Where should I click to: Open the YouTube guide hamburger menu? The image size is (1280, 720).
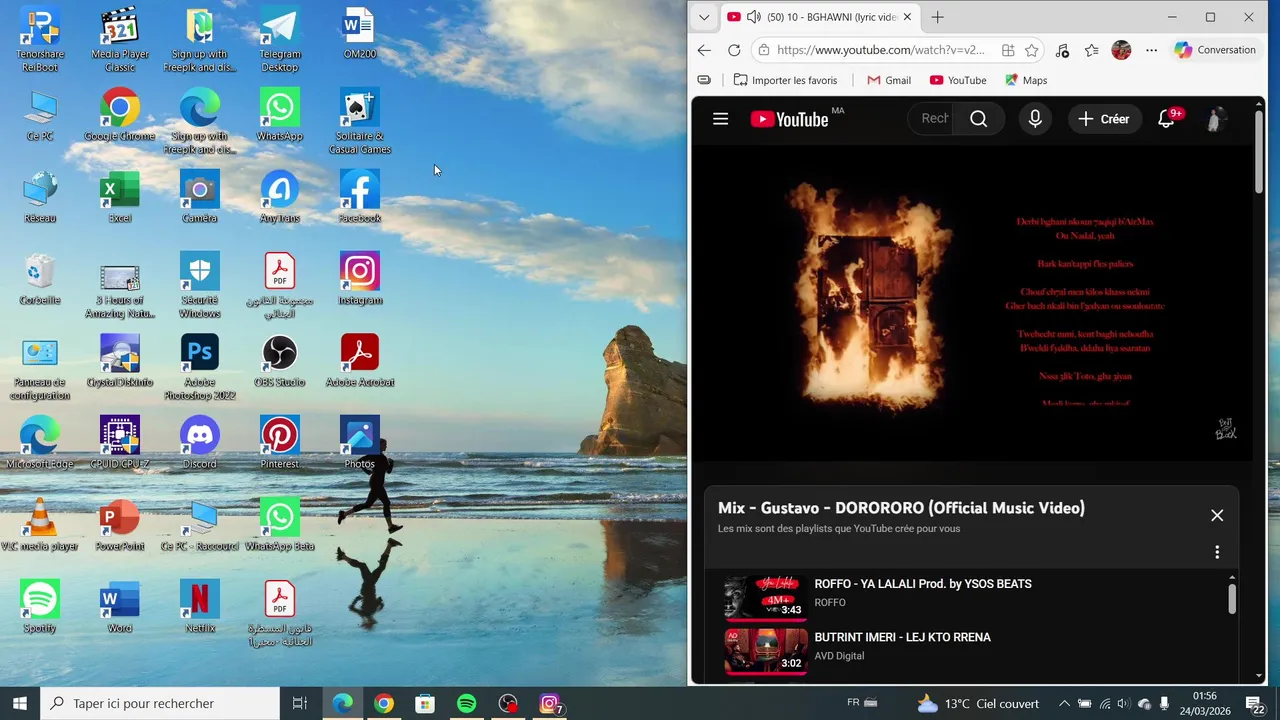point(720,119)
